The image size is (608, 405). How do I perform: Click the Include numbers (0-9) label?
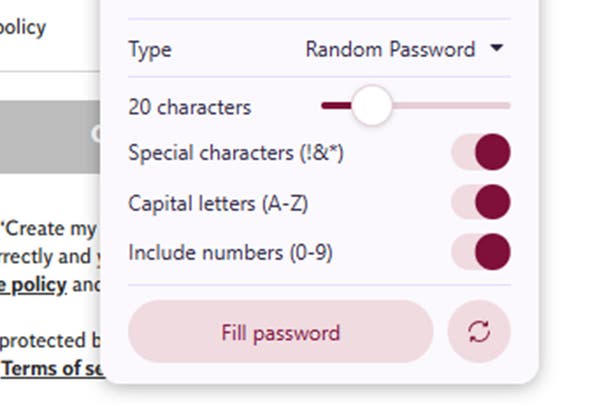click(230, 253)
